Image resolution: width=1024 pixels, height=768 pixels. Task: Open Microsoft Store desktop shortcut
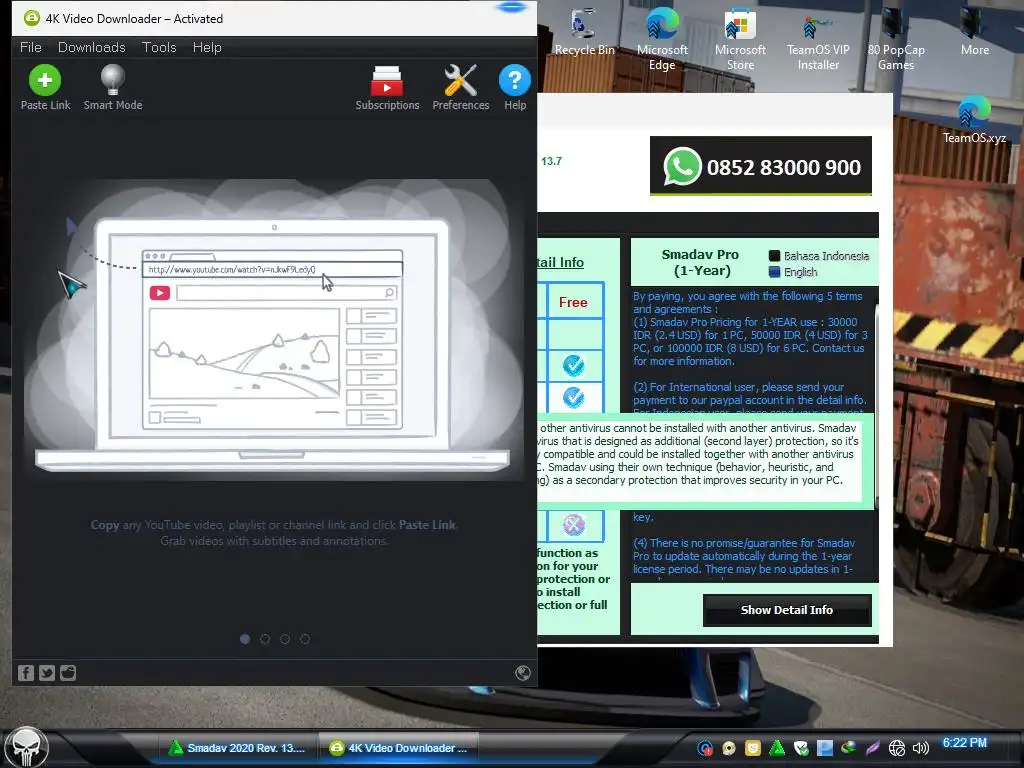[740, 39]
